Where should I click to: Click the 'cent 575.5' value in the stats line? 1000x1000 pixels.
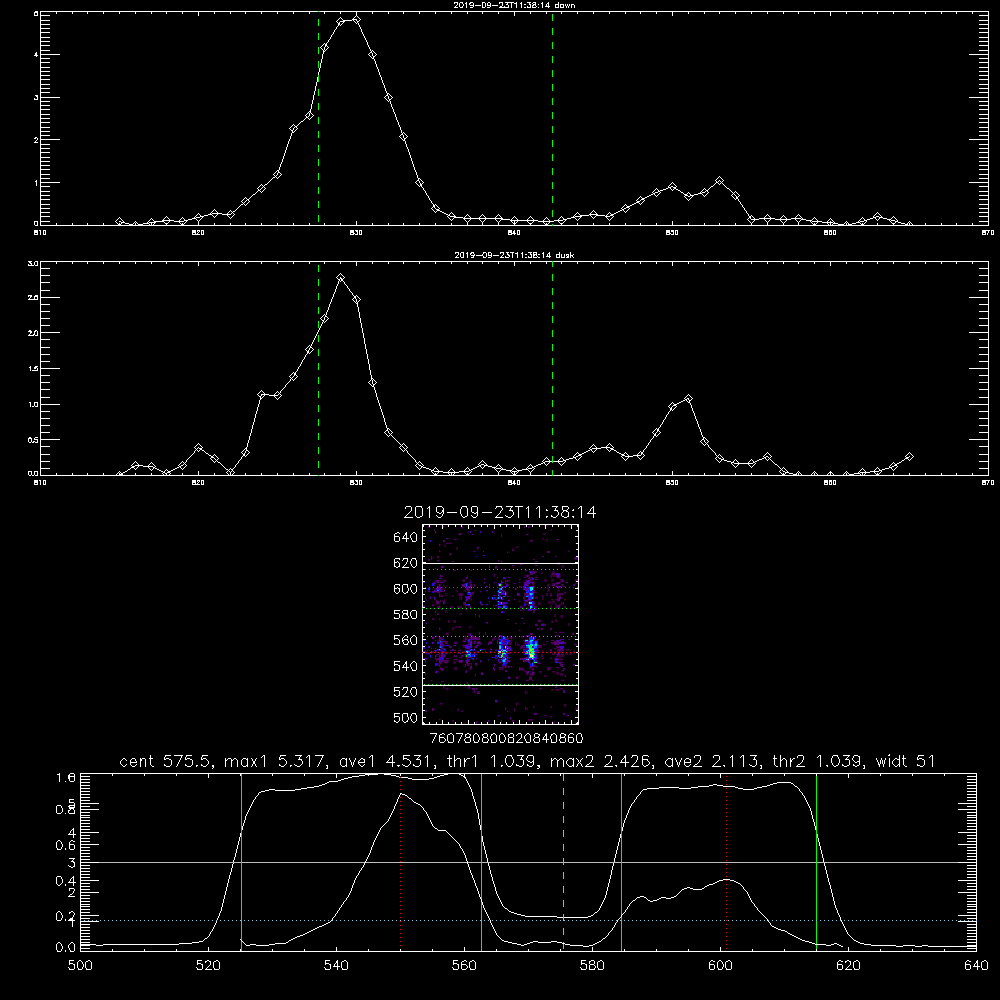tap(166, 761)
